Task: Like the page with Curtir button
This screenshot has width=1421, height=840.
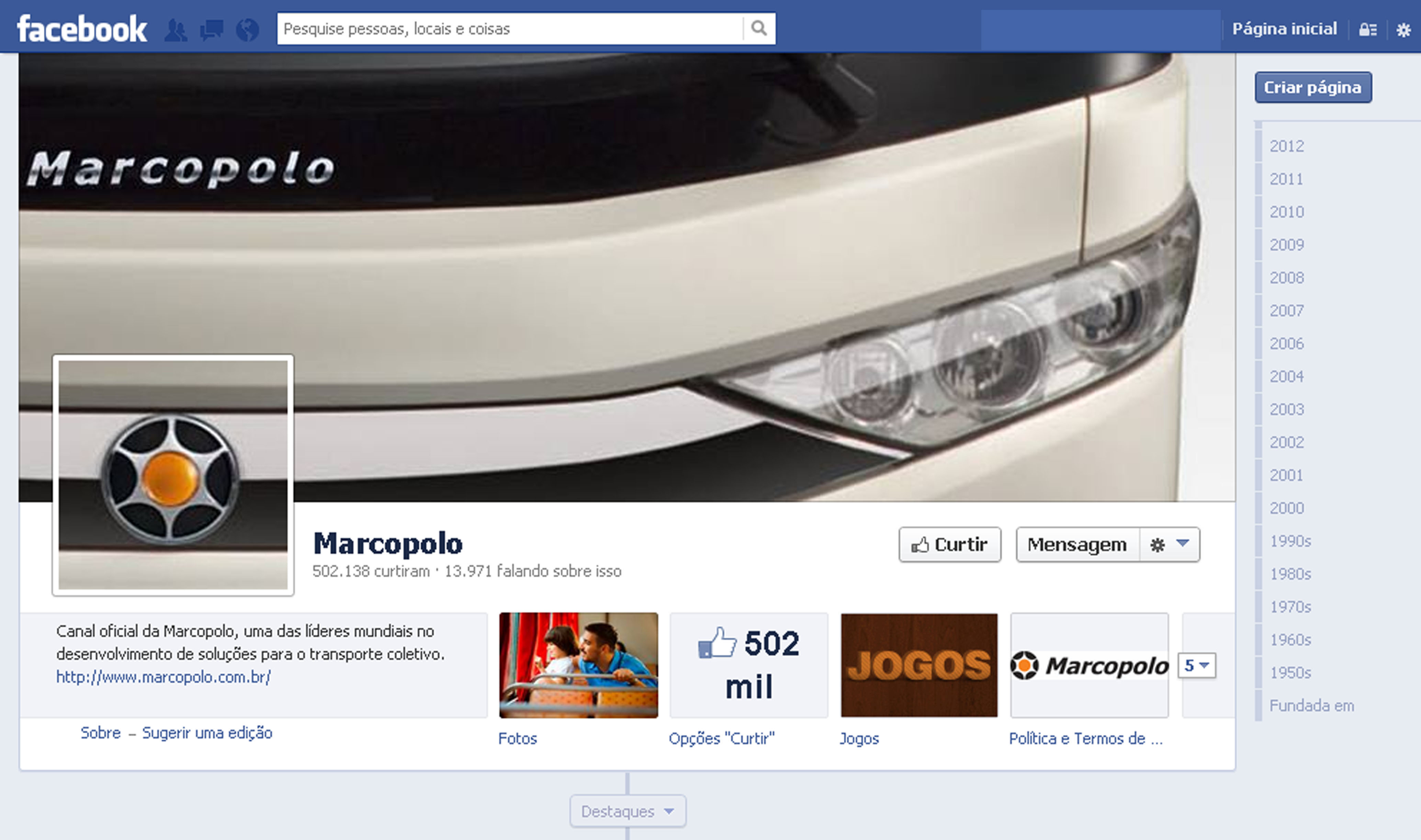Action: click(x=949, y=545)
